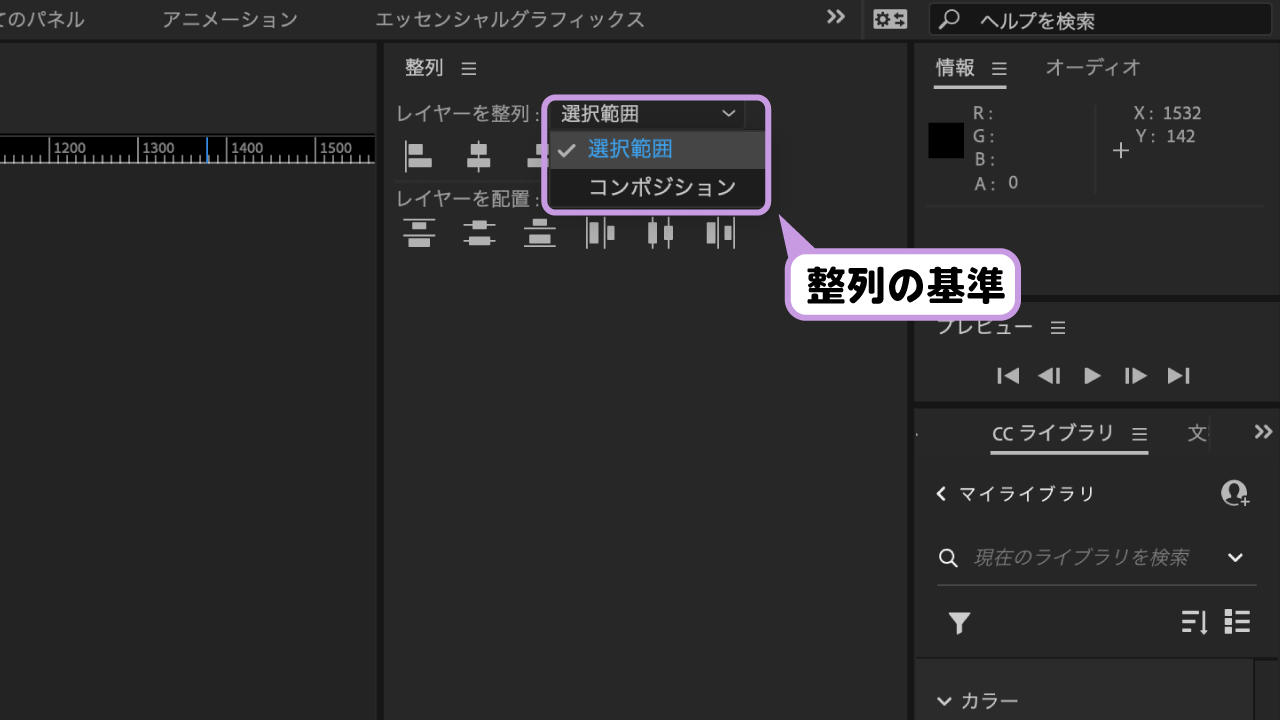The width and height of the screenshot is (1280, 720).
Task: Open the レイヤーを整列 dropdown
Action: [645, 113]
